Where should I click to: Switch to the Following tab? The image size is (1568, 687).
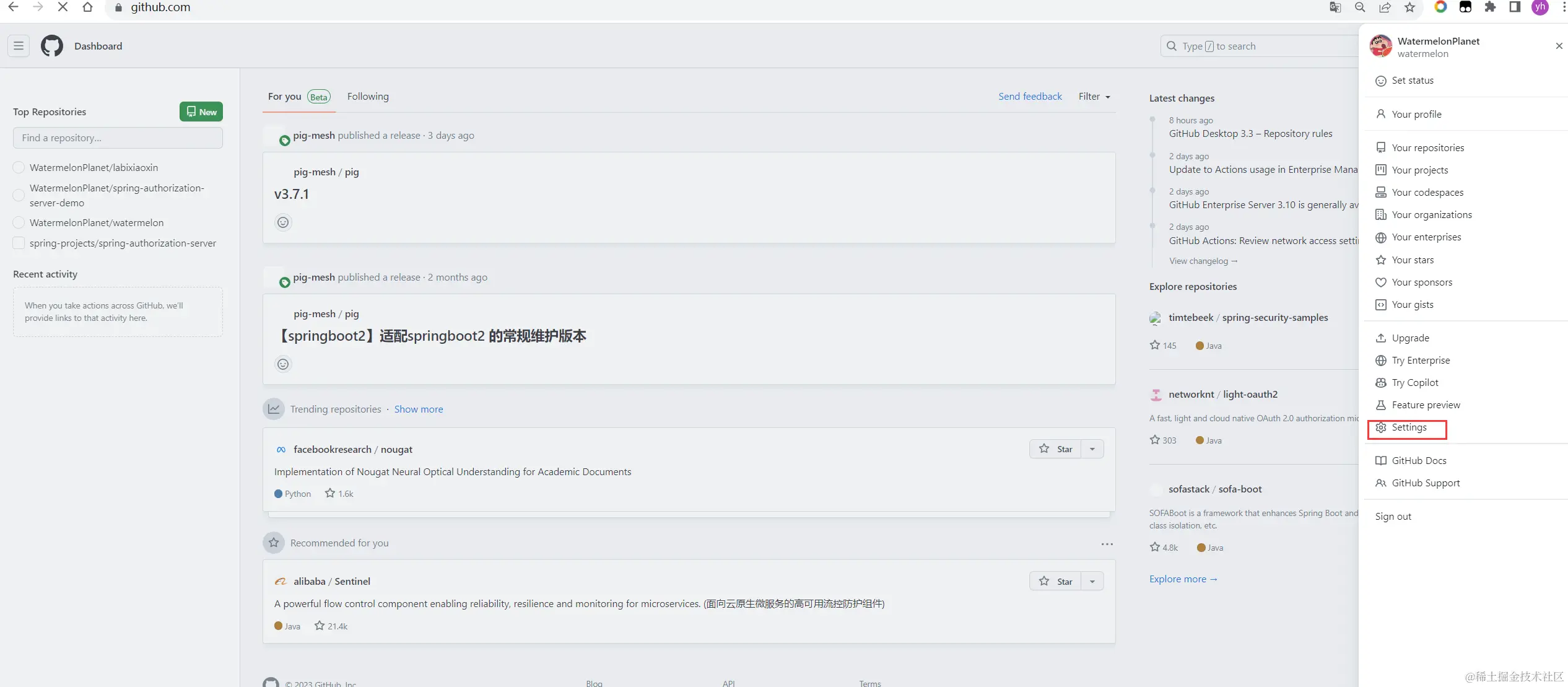pyautogui.click(x=368, y=97)
